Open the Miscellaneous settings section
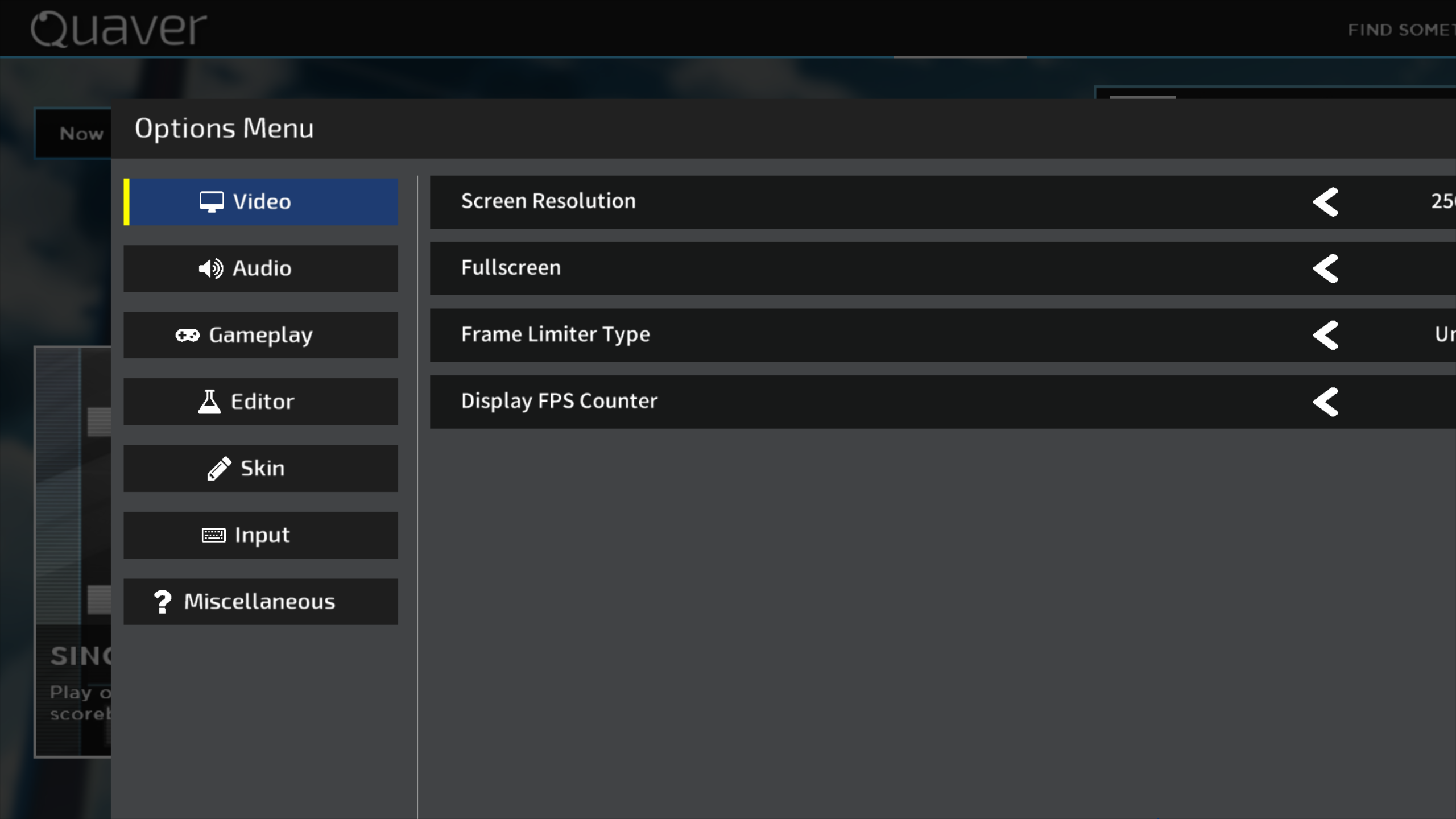Viewport: 1456px width, 819px height. coord(260,601)
